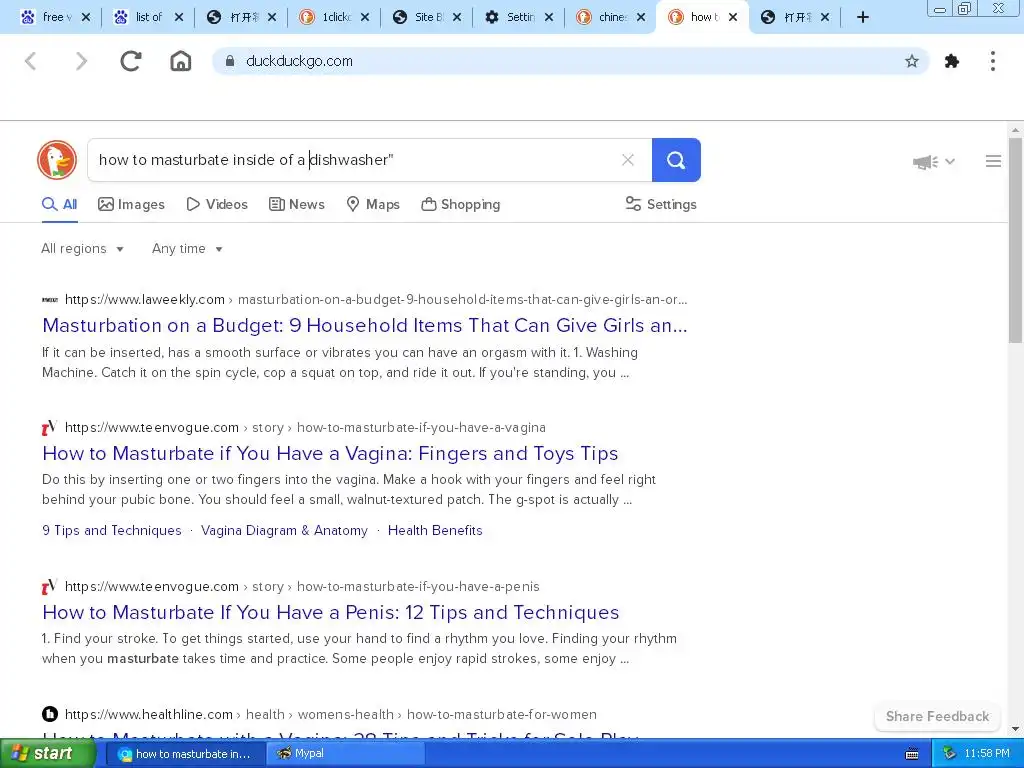Click the browser forward arrow
Viewport: 1024px width, 768px height.
[81, 61]
